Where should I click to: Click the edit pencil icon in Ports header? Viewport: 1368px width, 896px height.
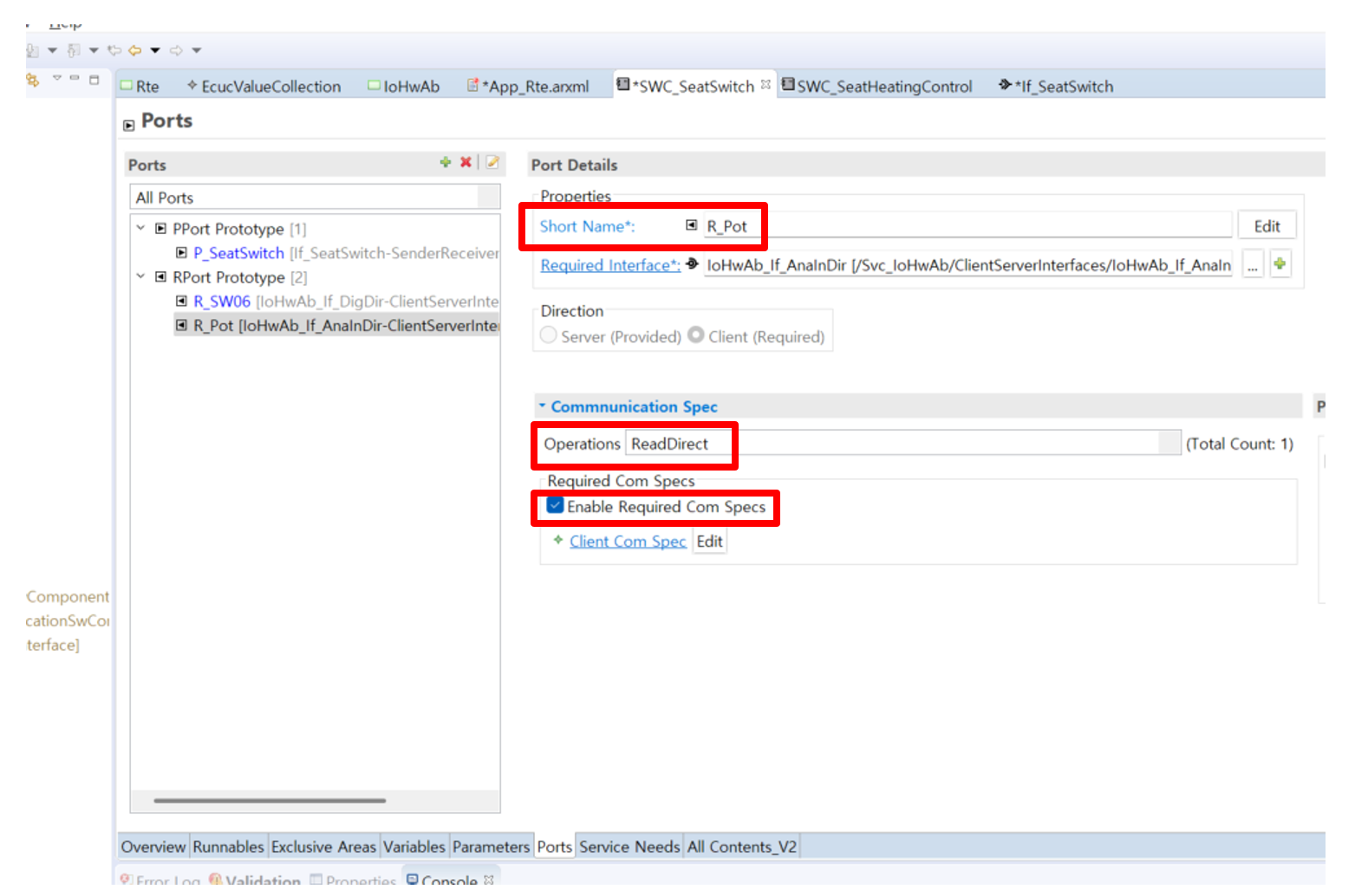492,162
